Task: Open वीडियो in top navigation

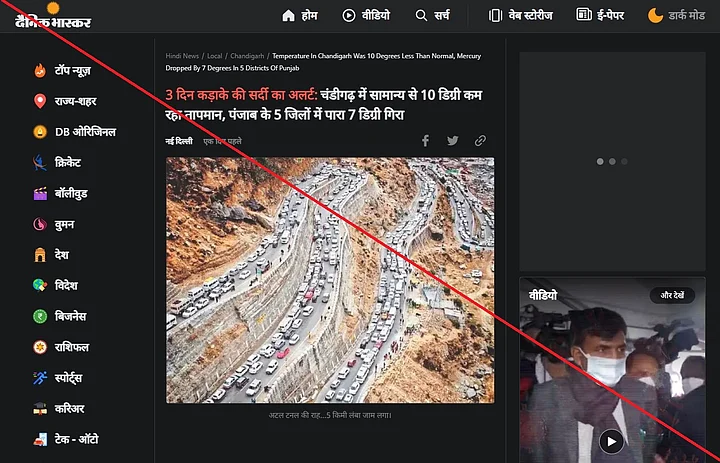Action: (366, 15)
